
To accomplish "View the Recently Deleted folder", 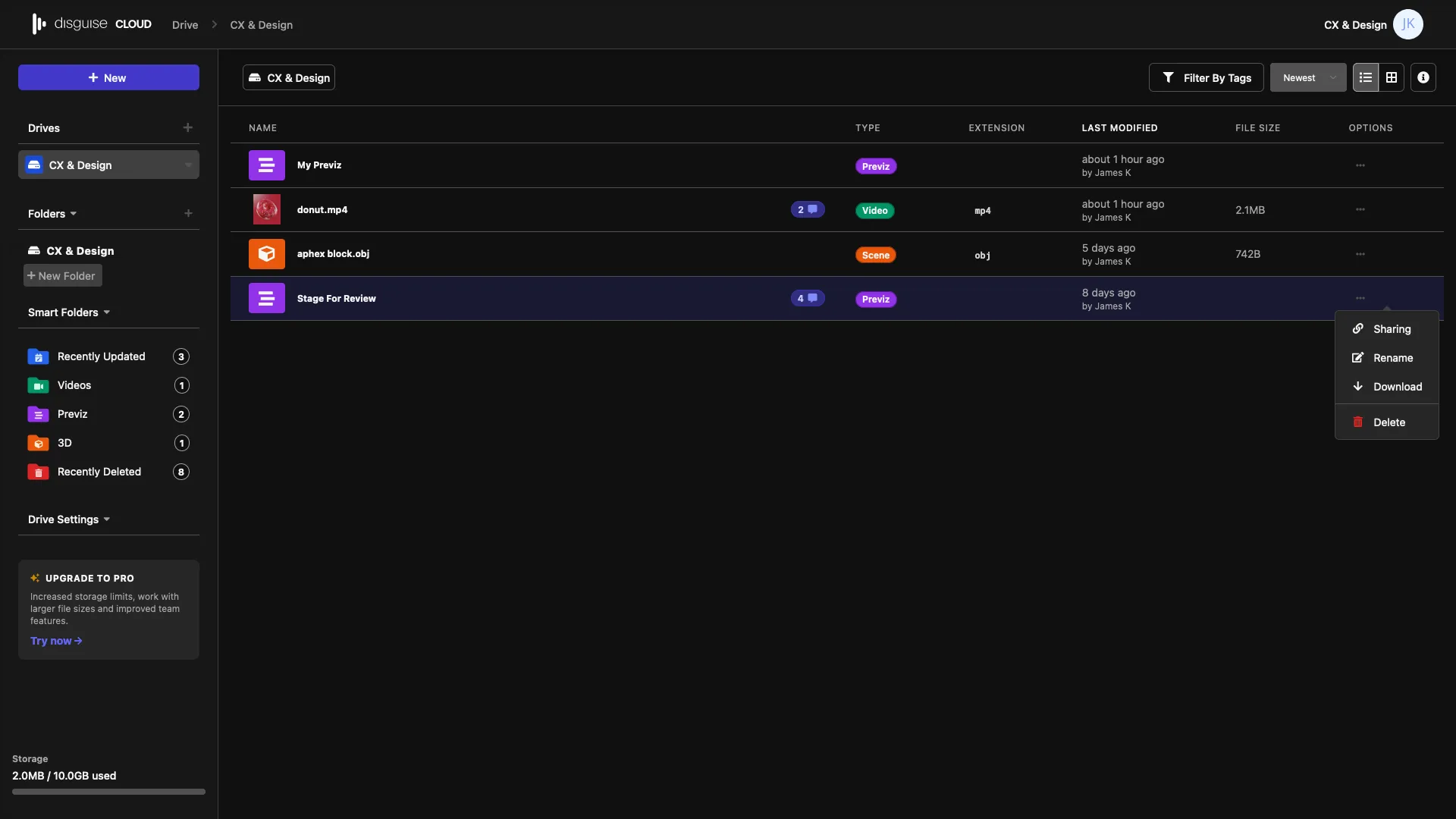I will [x=99, y=471].
